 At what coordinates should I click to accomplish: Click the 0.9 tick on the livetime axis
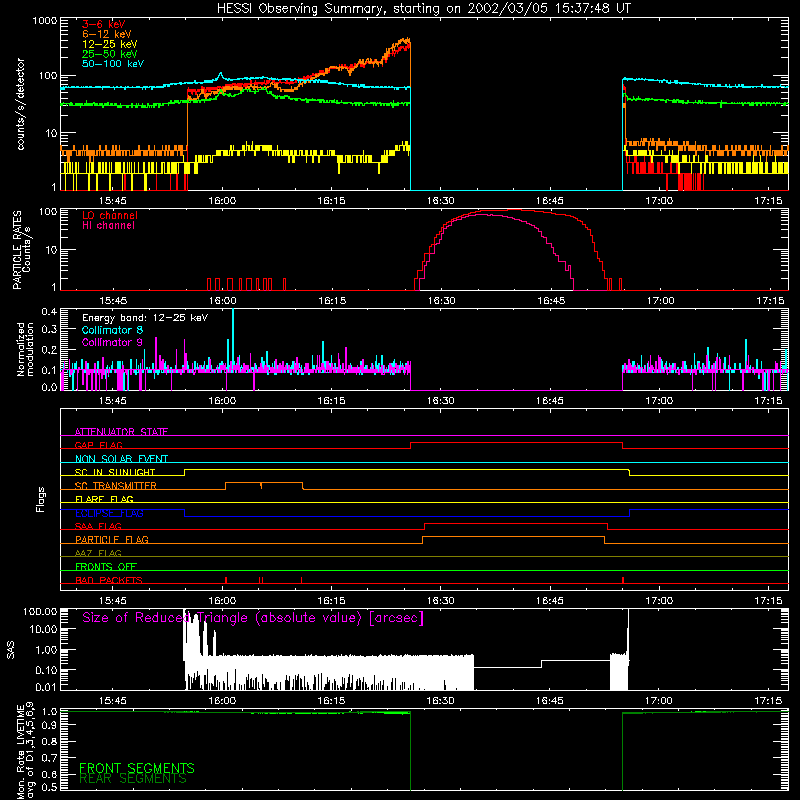point(49,725)
